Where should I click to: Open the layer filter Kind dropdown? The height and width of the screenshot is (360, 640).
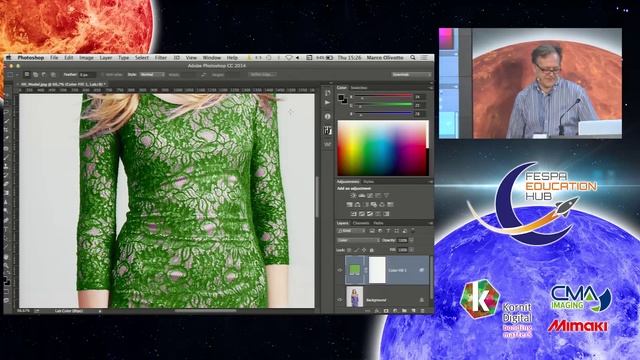pos(351,231)
